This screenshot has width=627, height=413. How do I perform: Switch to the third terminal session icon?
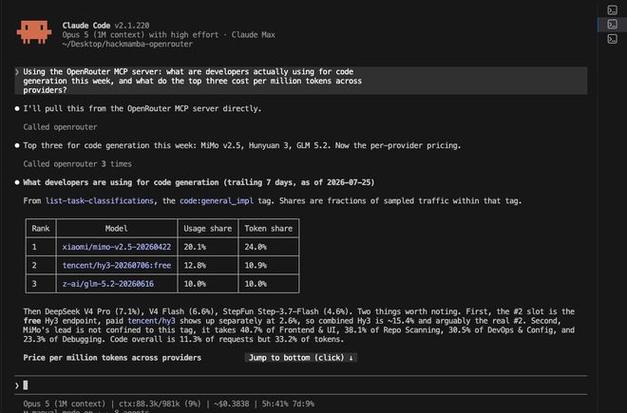pos(612,39)
